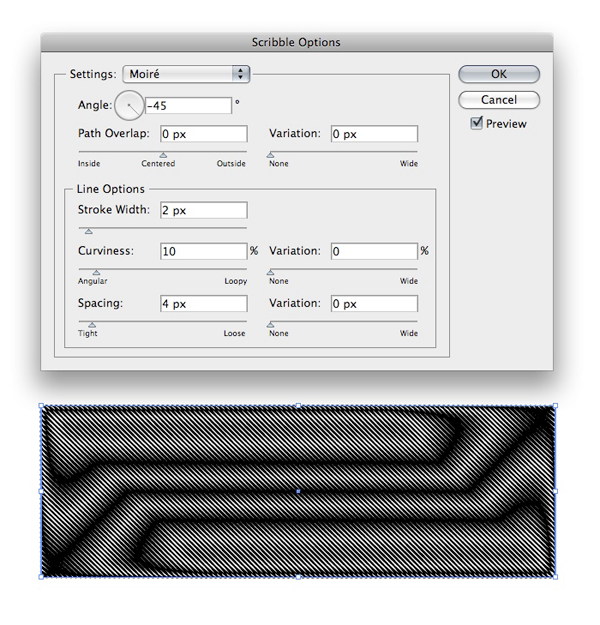Click the Spacing Variation slider handle
The height and width of the screenshot is (625, 600).
coord(271,324)
